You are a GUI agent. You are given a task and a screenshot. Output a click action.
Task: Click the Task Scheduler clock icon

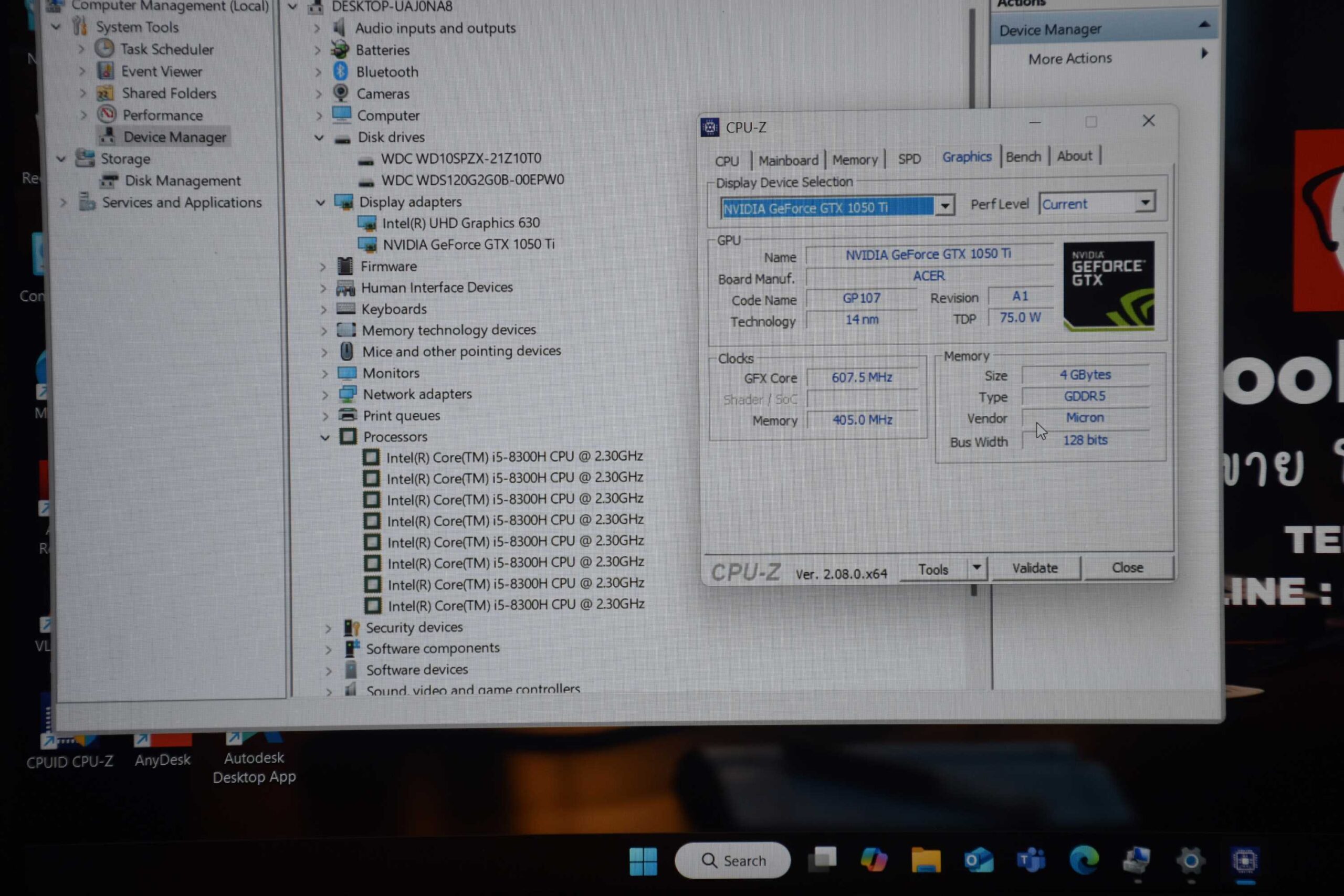104,49
